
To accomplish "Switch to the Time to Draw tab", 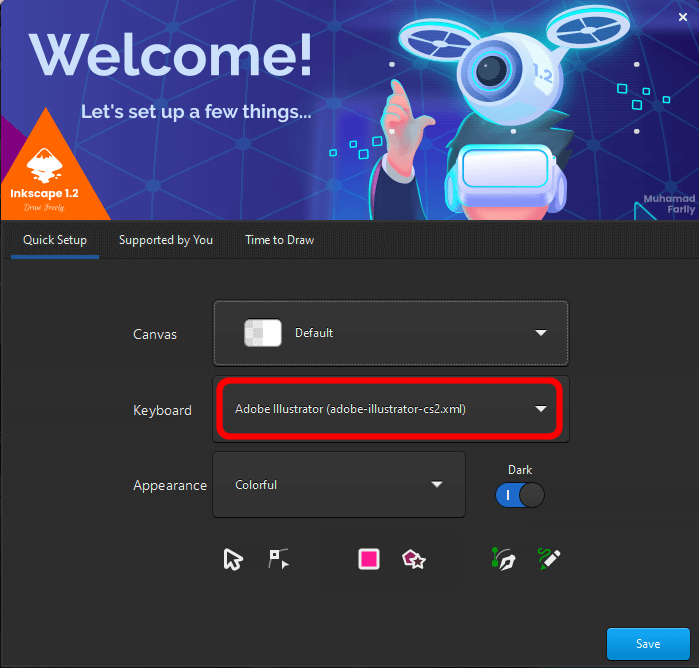I will [x=280, y=240].
